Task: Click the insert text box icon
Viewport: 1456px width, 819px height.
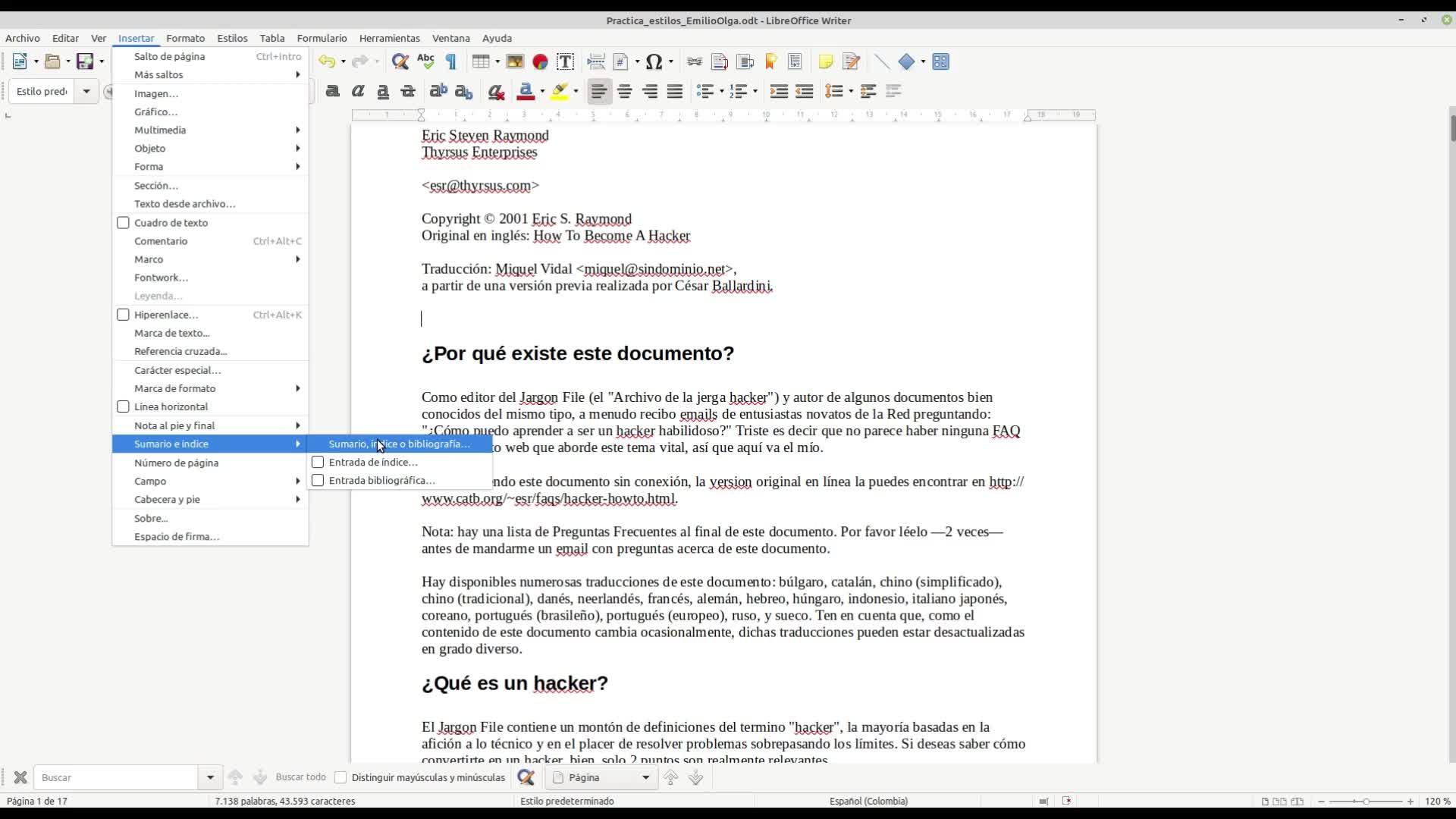Action: pos(565,62)
